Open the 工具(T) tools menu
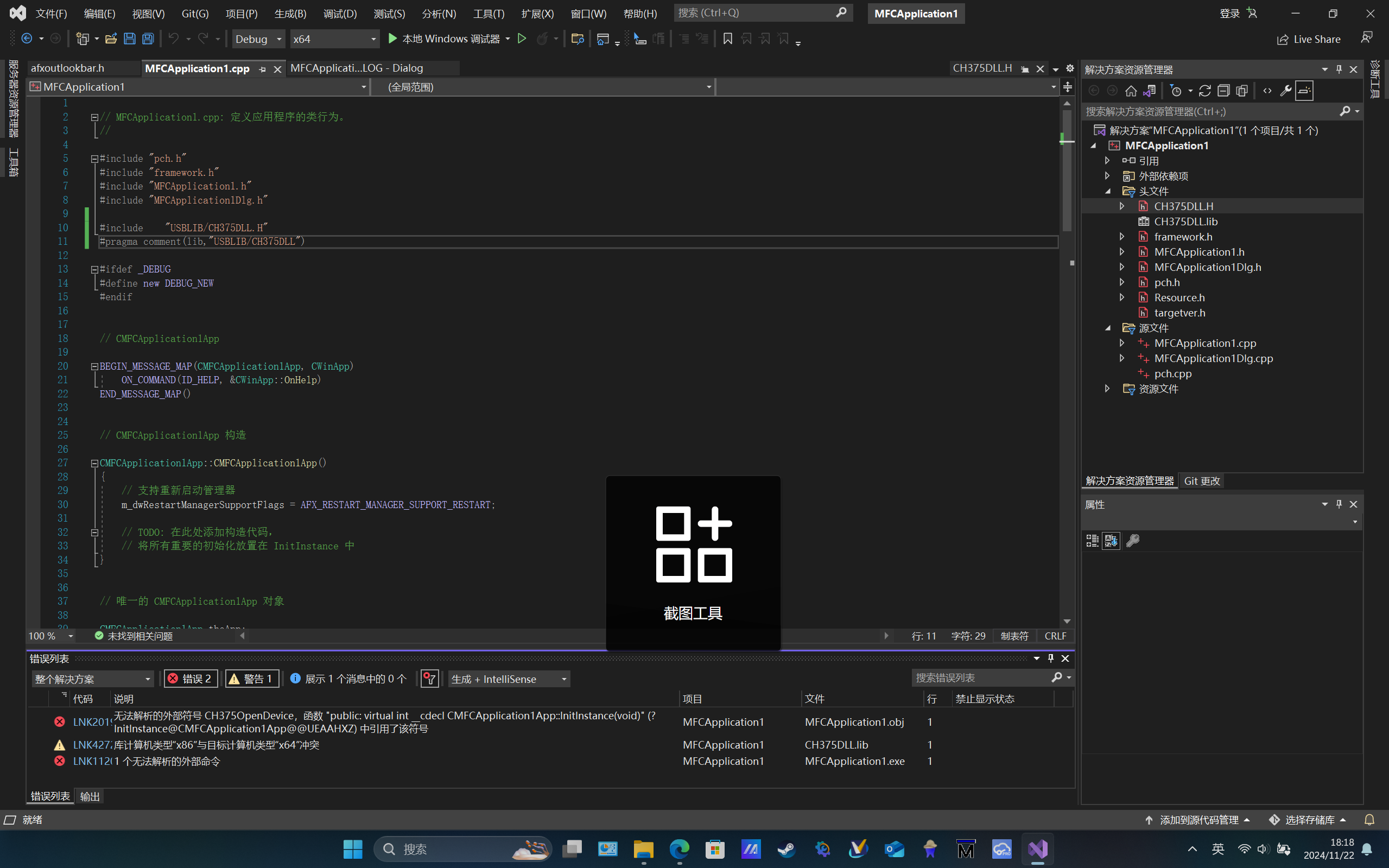The height and width of the screenshot is (868, 1389). (489, 13)
